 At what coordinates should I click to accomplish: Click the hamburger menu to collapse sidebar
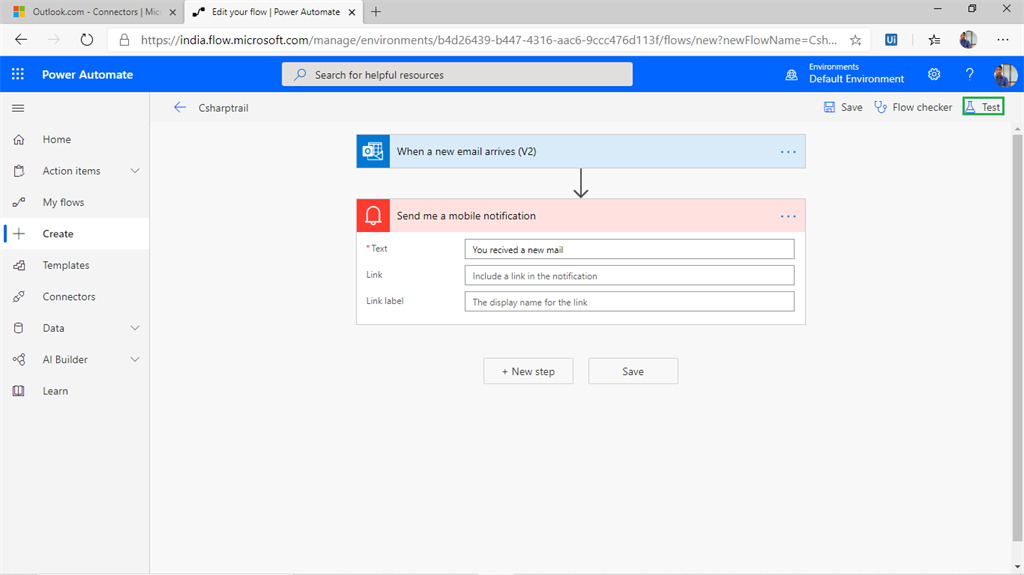tap(18, 108)
